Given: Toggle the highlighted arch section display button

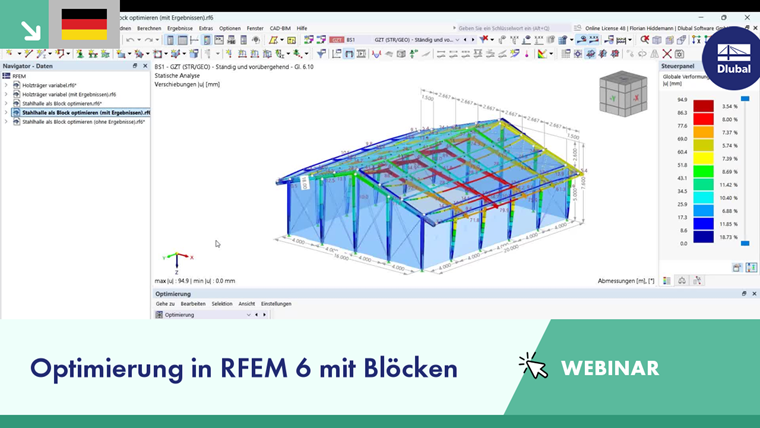Looking at the screenshot, I should point(349,54).
